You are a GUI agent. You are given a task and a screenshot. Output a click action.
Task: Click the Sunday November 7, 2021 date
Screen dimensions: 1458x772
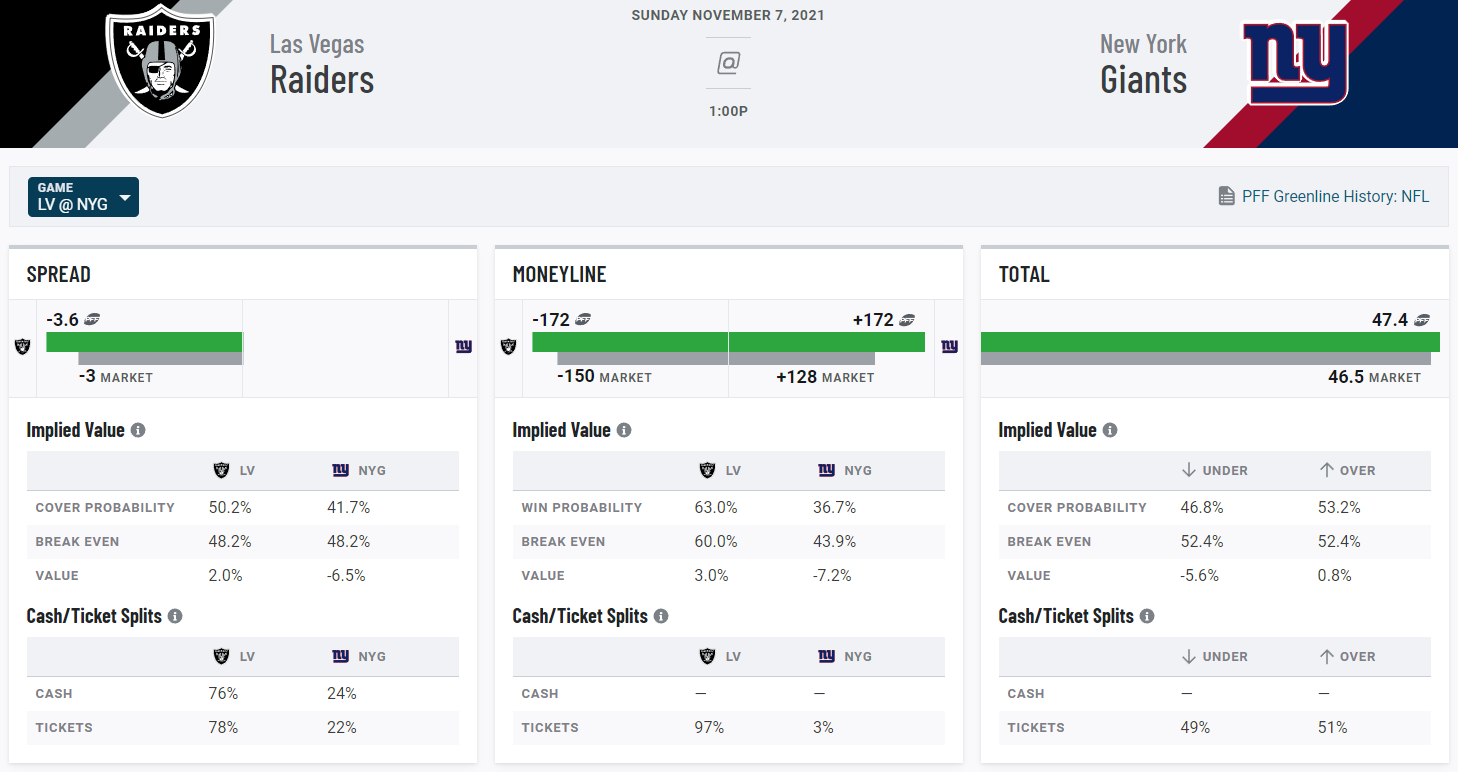728,16
